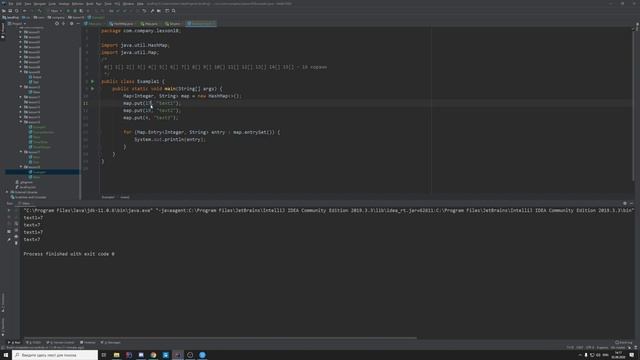
Task: Click the Open file toolbar icon
Action: [x=4, y=11]
